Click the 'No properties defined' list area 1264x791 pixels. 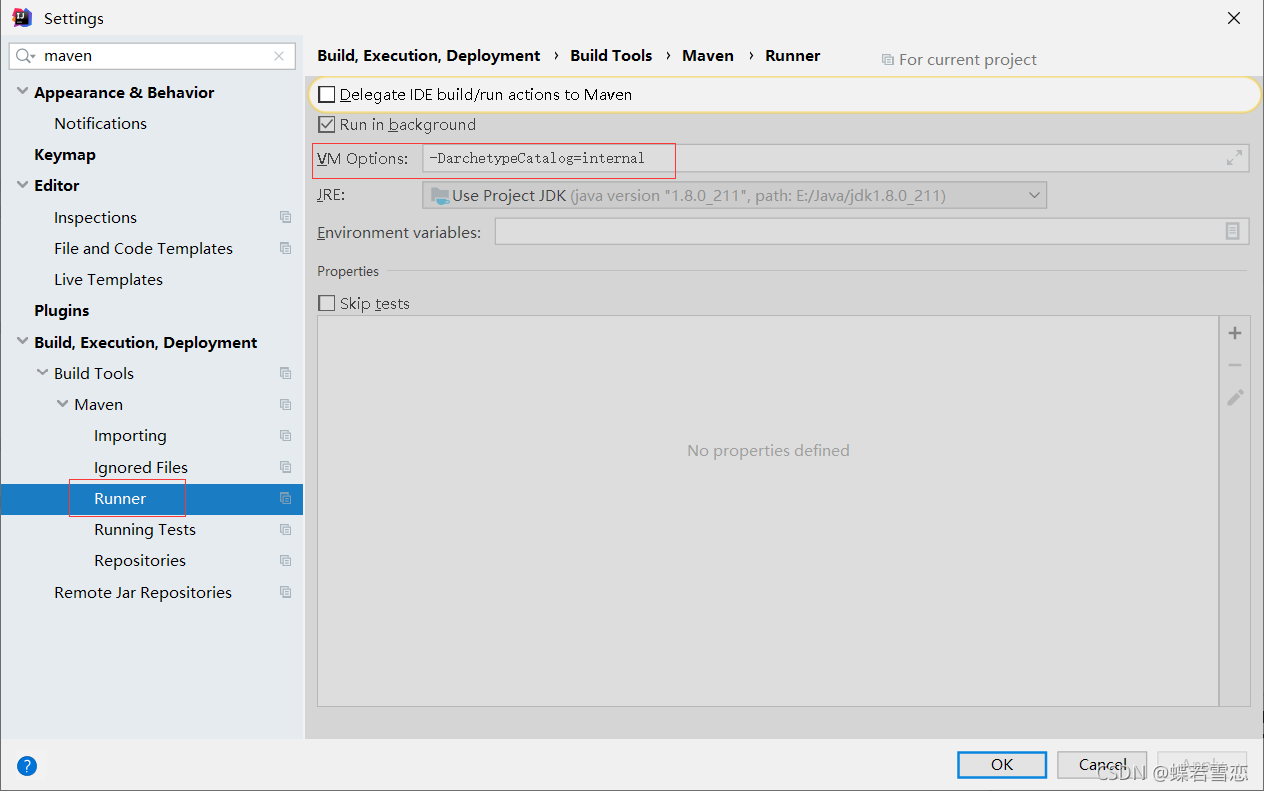point(768,511)
